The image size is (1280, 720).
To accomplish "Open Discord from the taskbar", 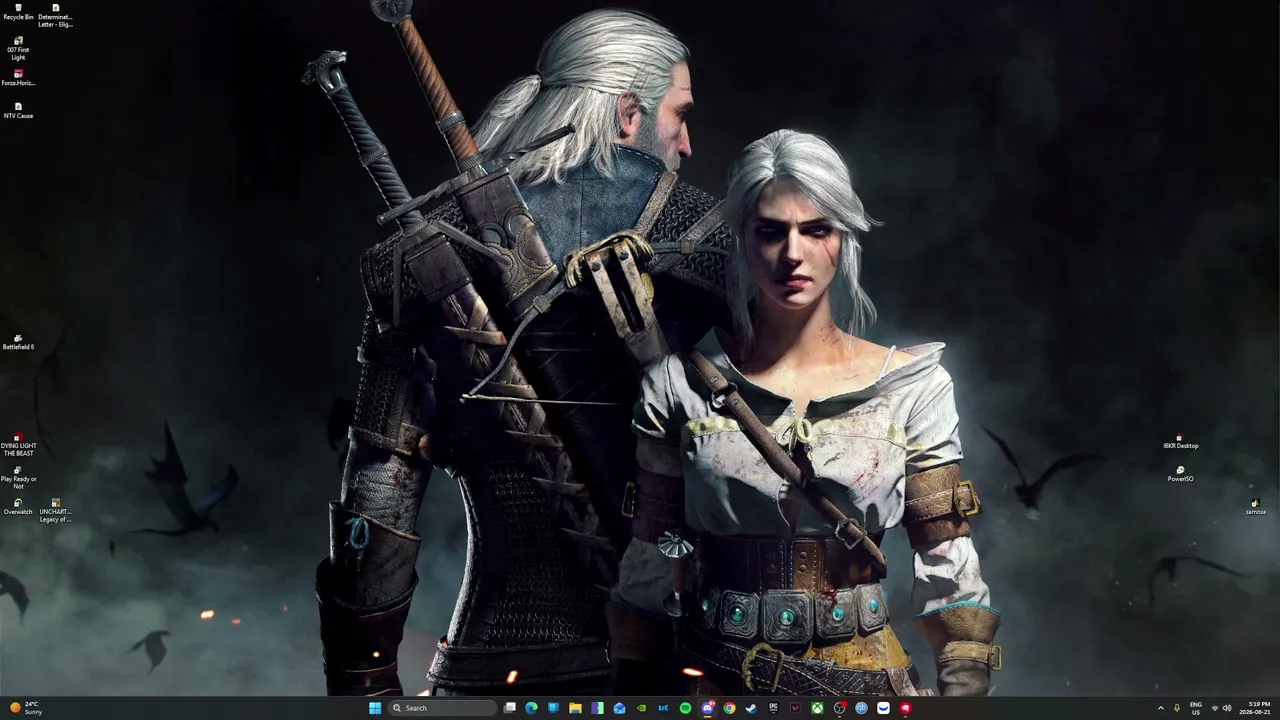I will (707, 708).
